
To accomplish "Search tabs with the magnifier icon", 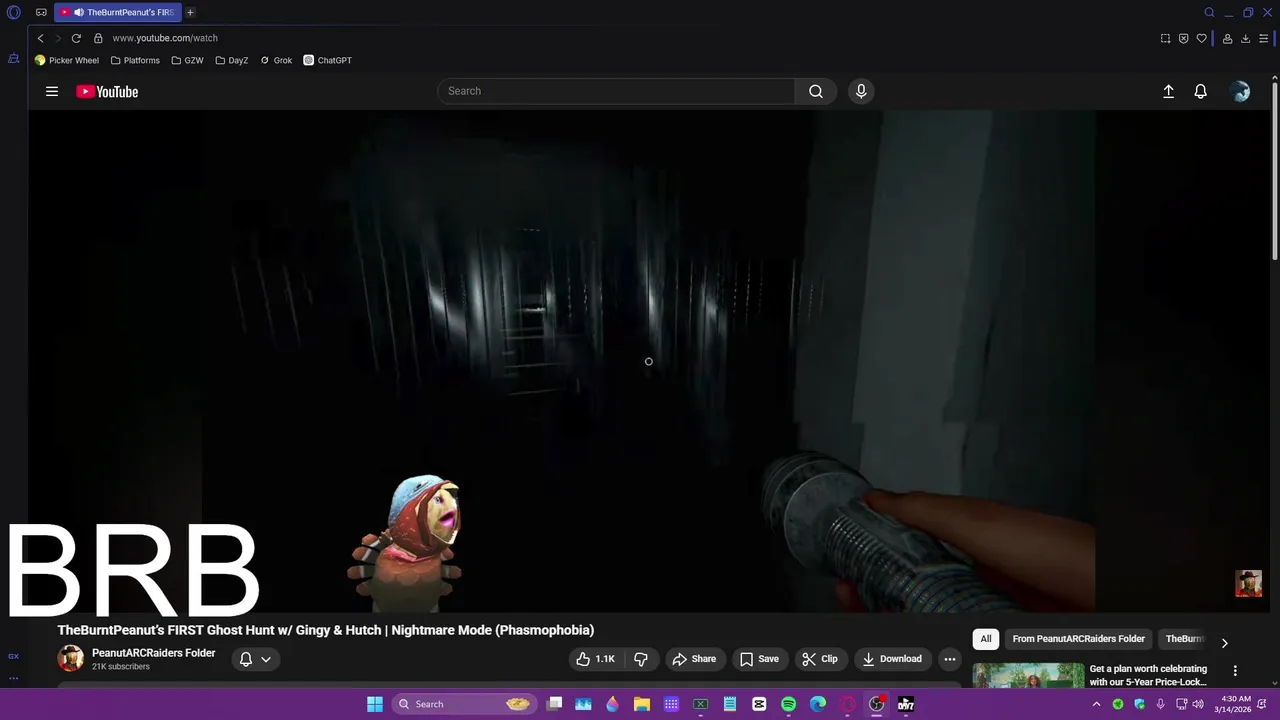I will point(1209,13).
